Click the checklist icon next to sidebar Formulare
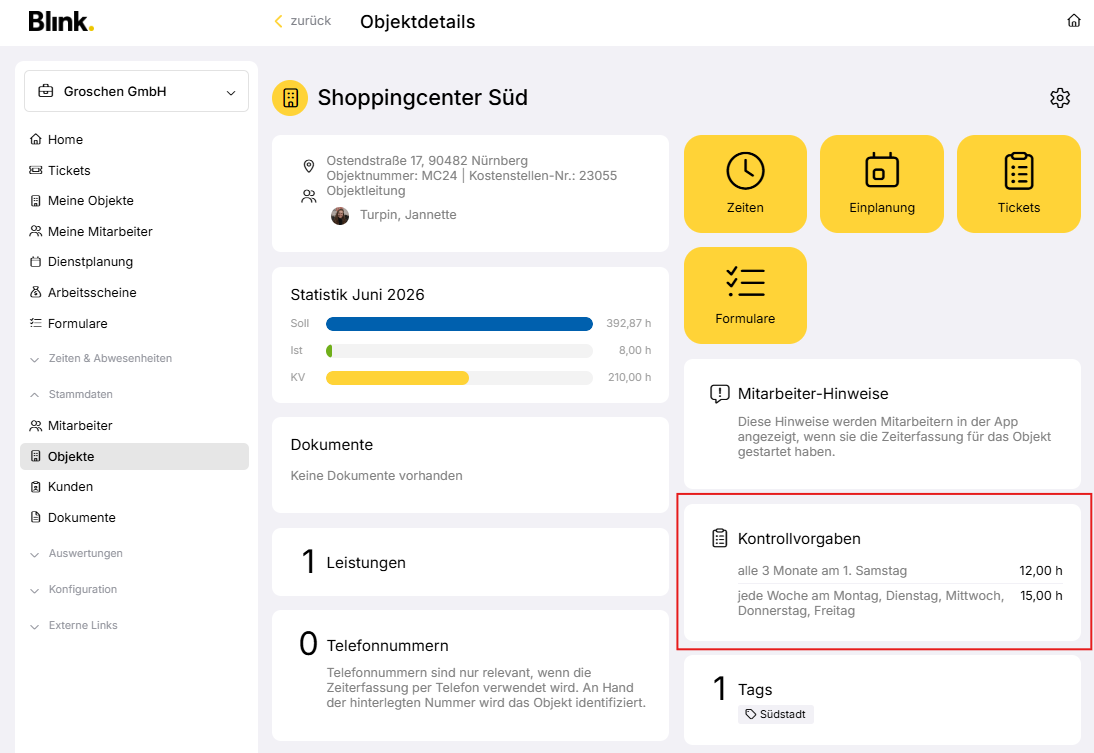Screen dimensions: 1094x753 pos(36,323)
